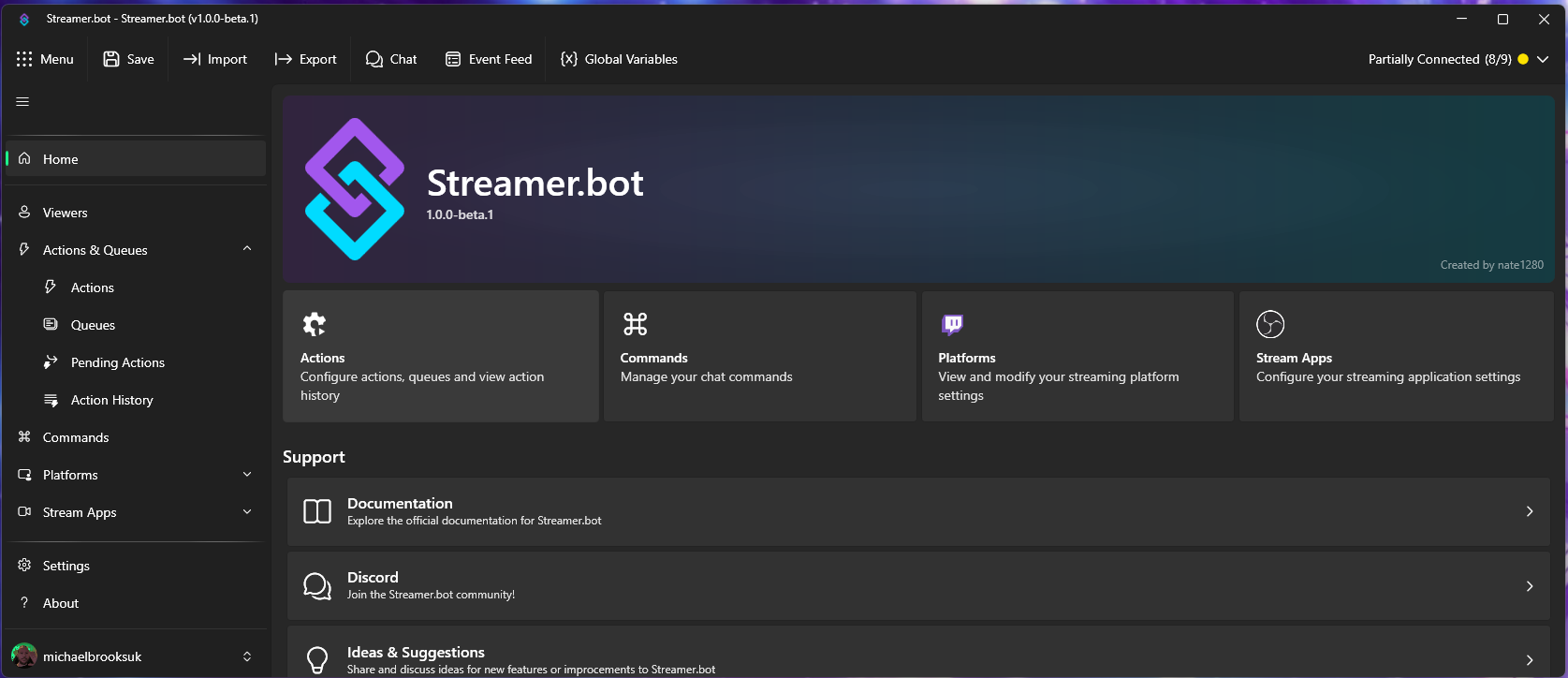Open Pending Actions sidebar item
This screenshot has height=678, width=1568.
[x=136, y=362]
